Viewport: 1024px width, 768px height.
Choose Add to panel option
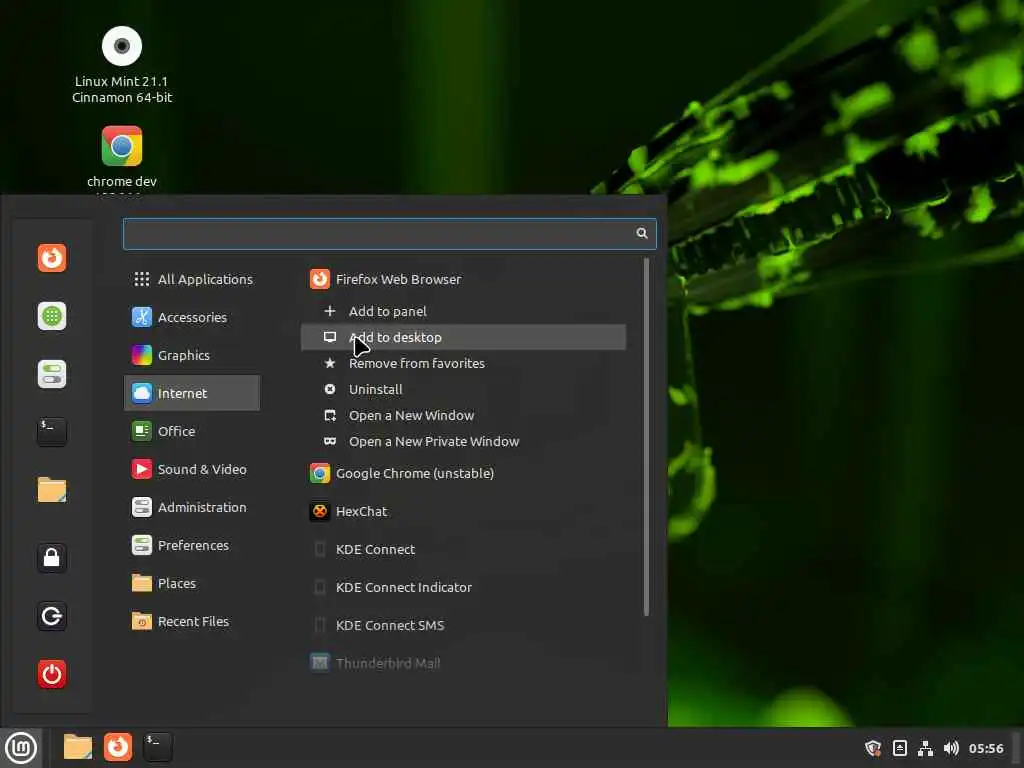tap(463, 312)
